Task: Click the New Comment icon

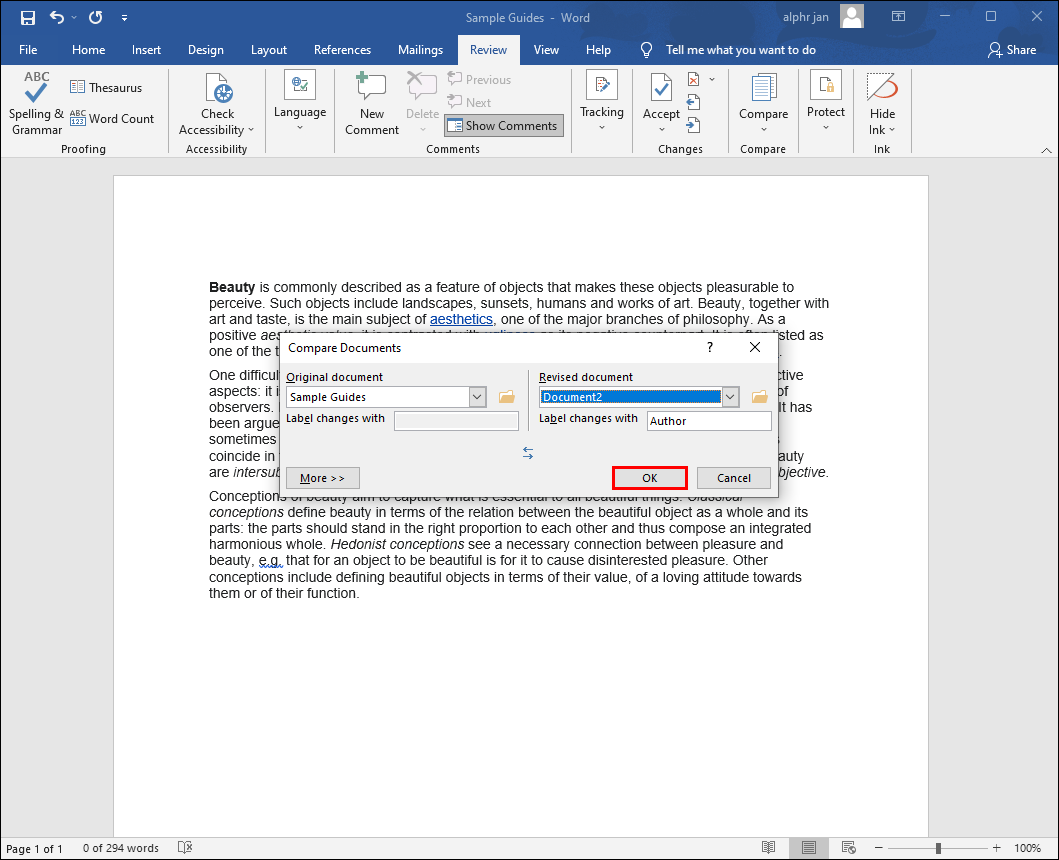Action: 372,104
